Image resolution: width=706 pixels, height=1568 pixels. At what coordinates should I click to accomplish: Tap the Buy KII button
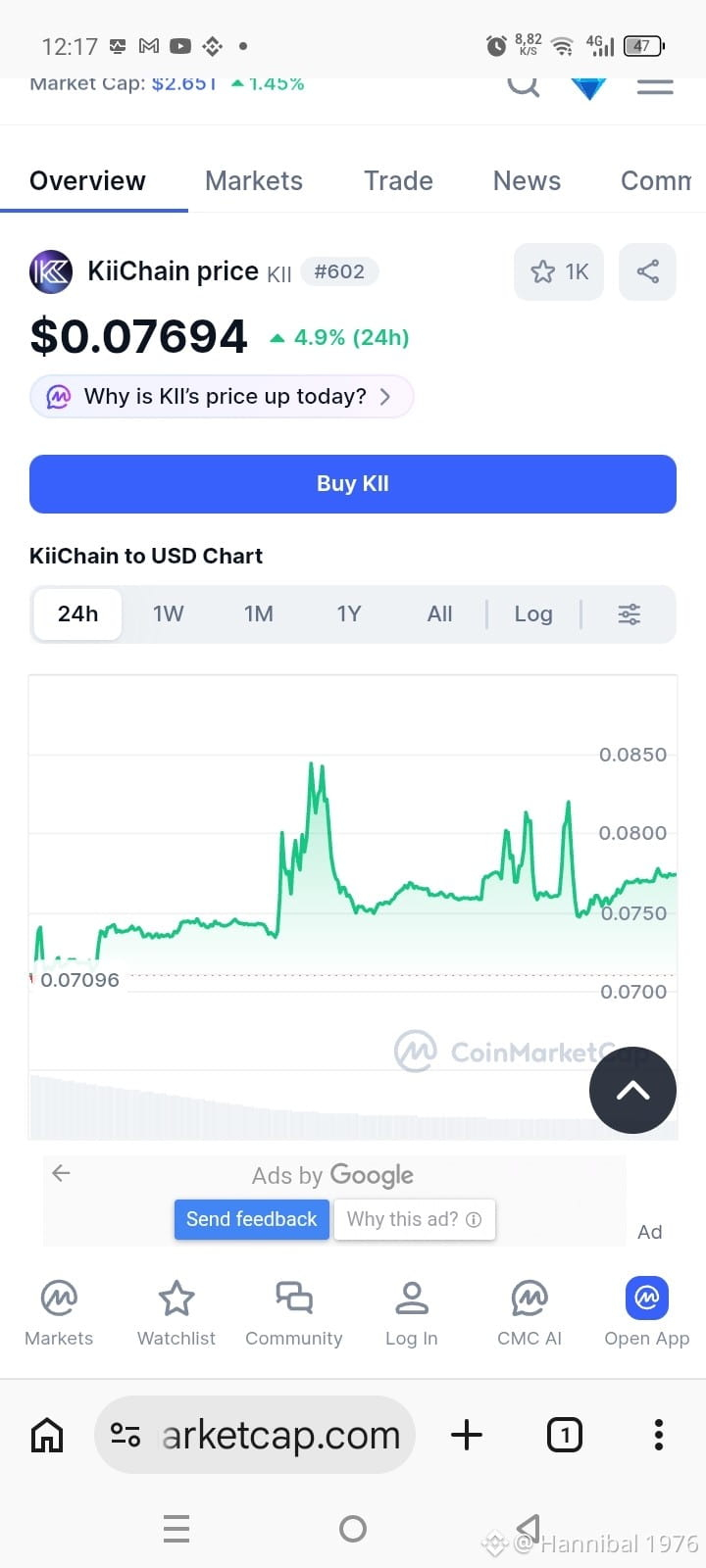coord(353,484)
